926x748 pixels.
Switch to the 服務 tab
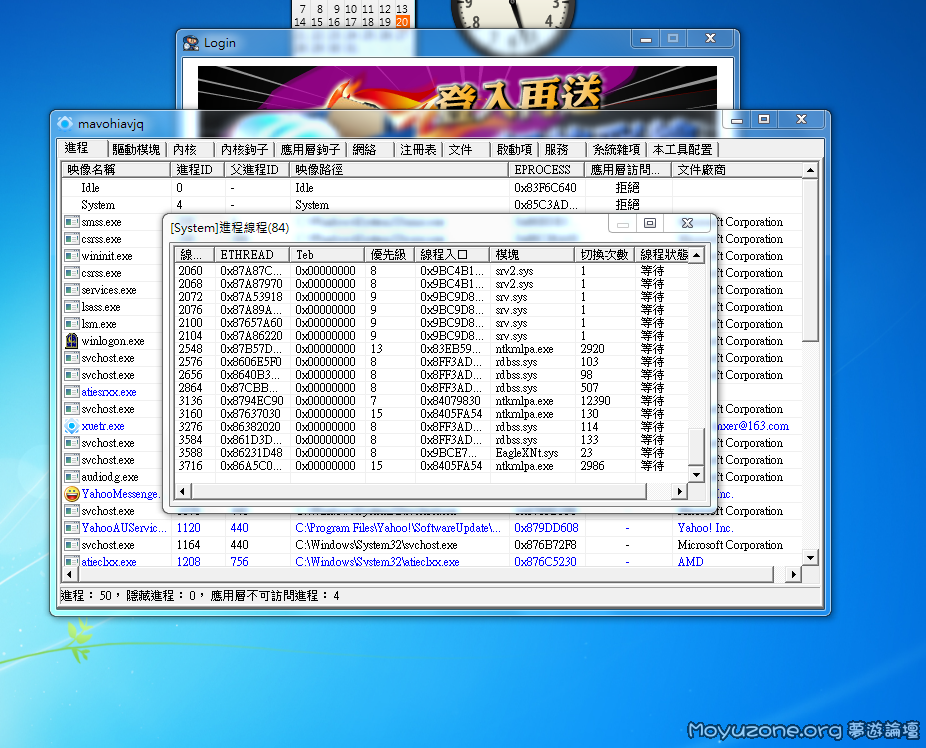pos(556,149)
